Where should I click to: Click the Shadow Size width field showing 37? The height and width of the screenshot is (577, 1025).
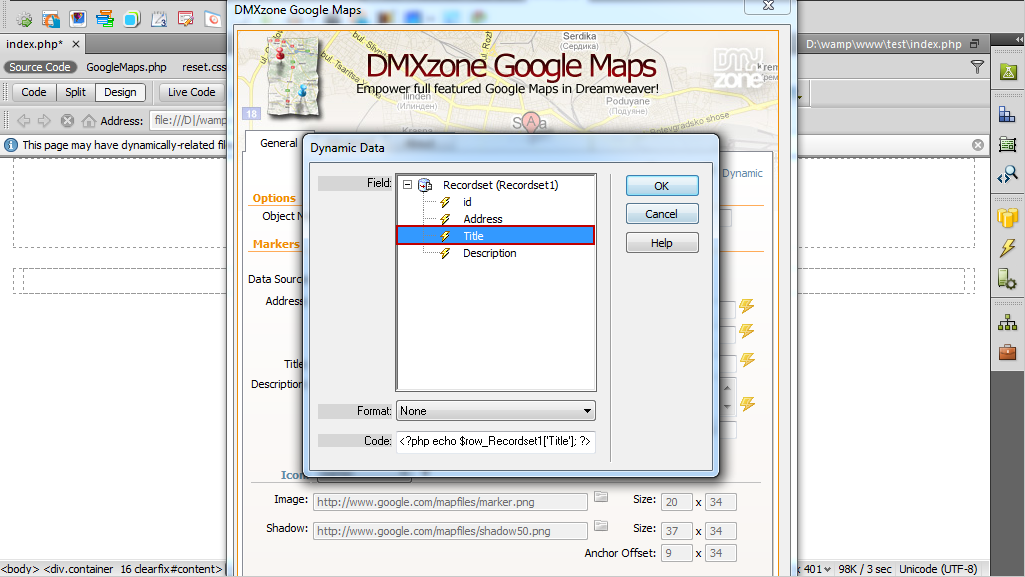[677, 531]
